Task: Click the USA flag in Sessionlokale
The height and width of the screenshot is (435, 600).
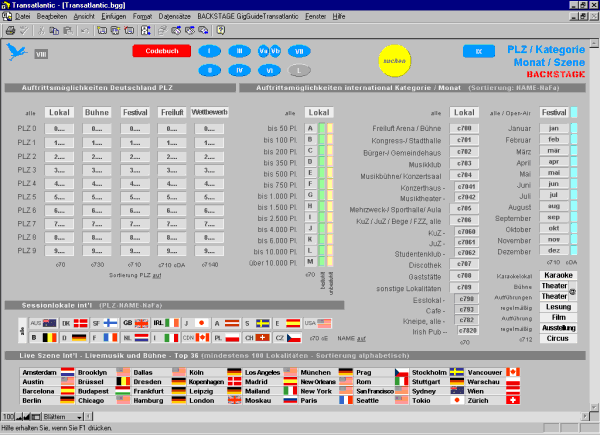Action: 323,324
